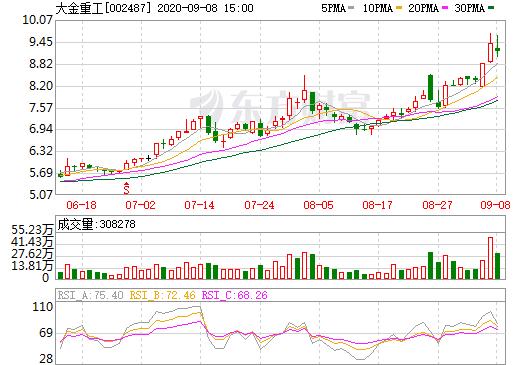This screenshot has height=365, width=520.
Task: Click the 10PMA legend label
Action: click(x=377, y=8)
